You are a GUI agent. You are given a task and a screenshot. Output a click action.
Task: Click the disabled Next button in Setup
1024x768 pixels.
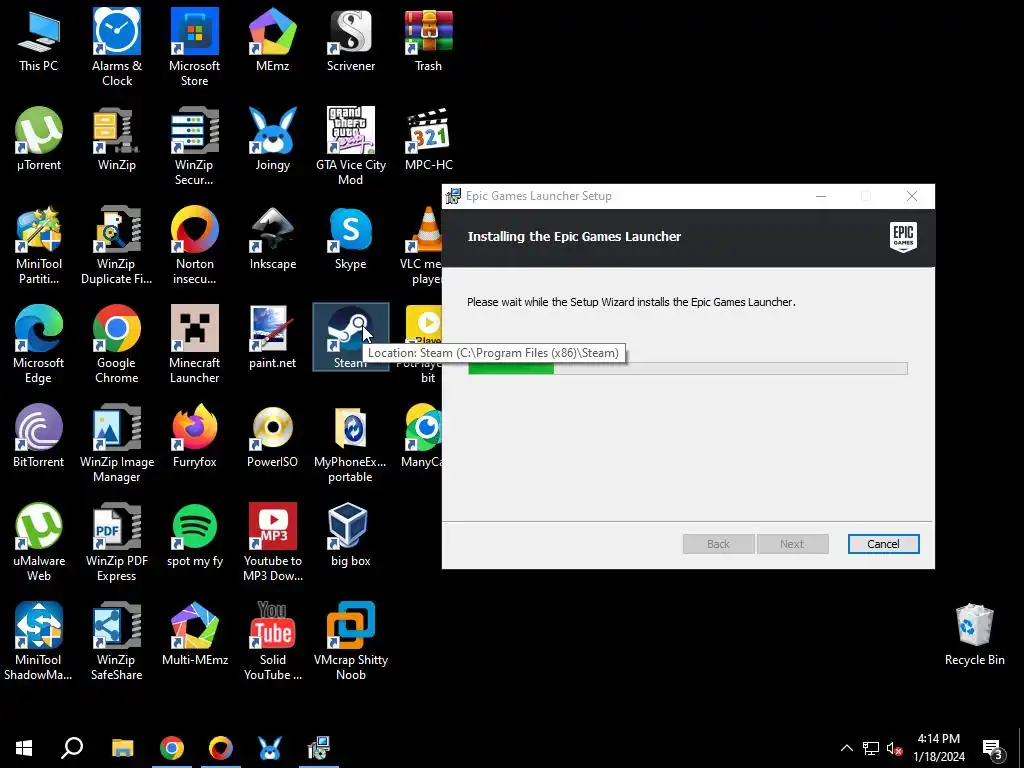point(792,543)
